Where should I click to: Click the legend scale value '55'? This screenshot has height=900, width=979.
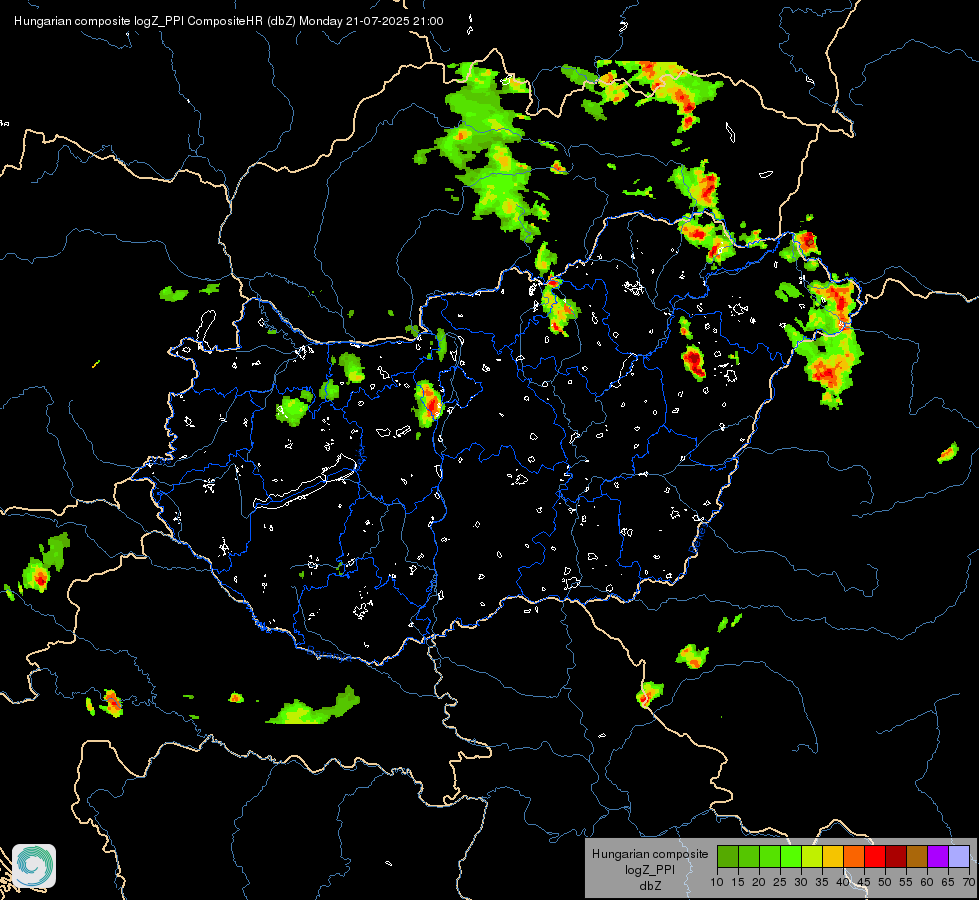click(906, 883)
